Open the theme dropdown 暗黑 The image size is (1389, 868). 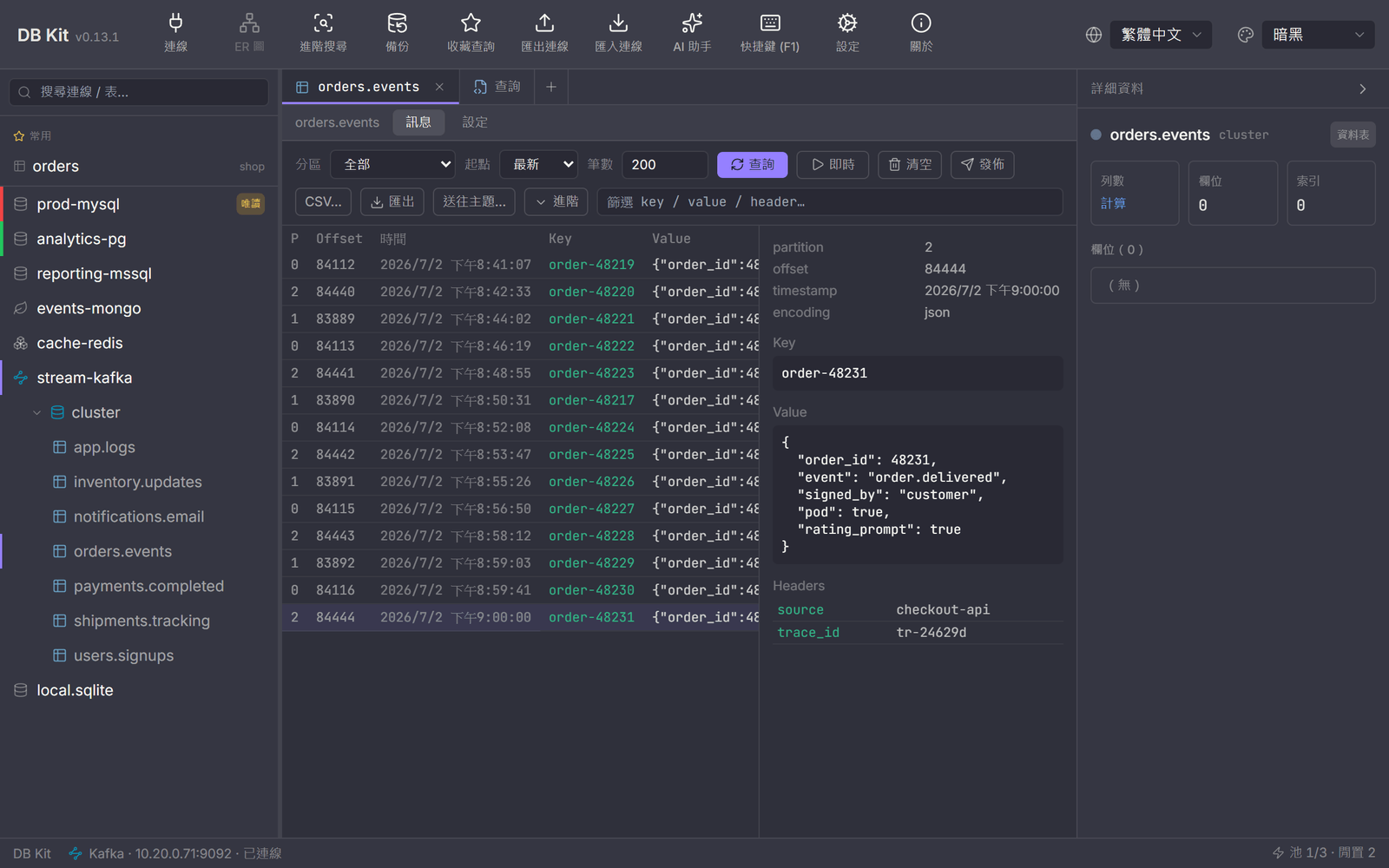pyautogui.click(x=1318, y=35)
